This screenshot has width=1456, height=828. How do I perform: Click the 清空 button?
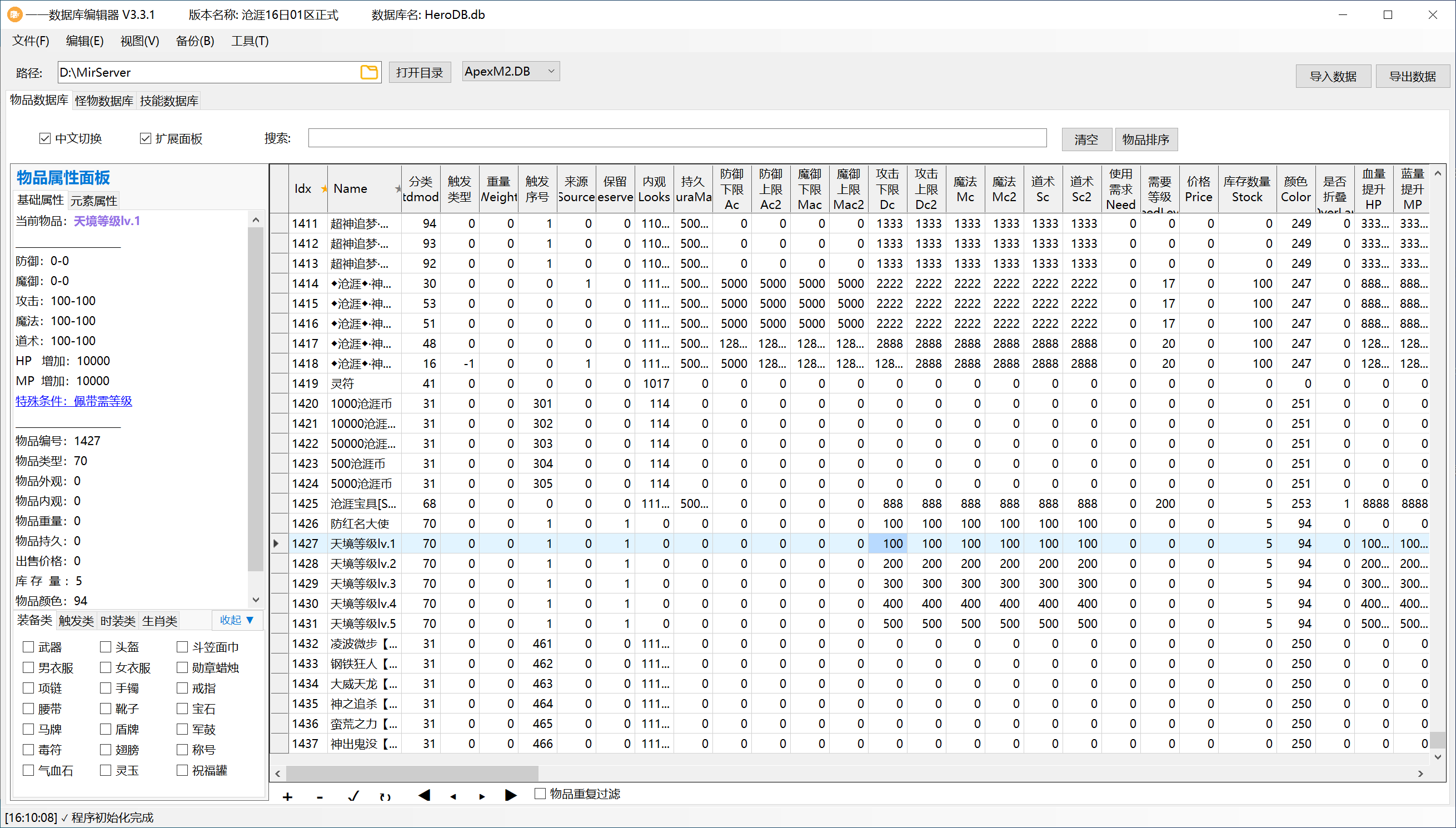pos(1086,139)
